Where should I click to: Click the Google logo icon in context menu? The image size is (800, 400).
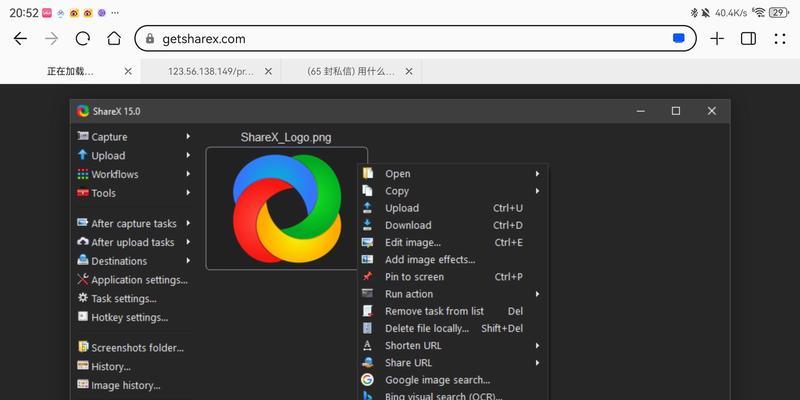(367, 380)
